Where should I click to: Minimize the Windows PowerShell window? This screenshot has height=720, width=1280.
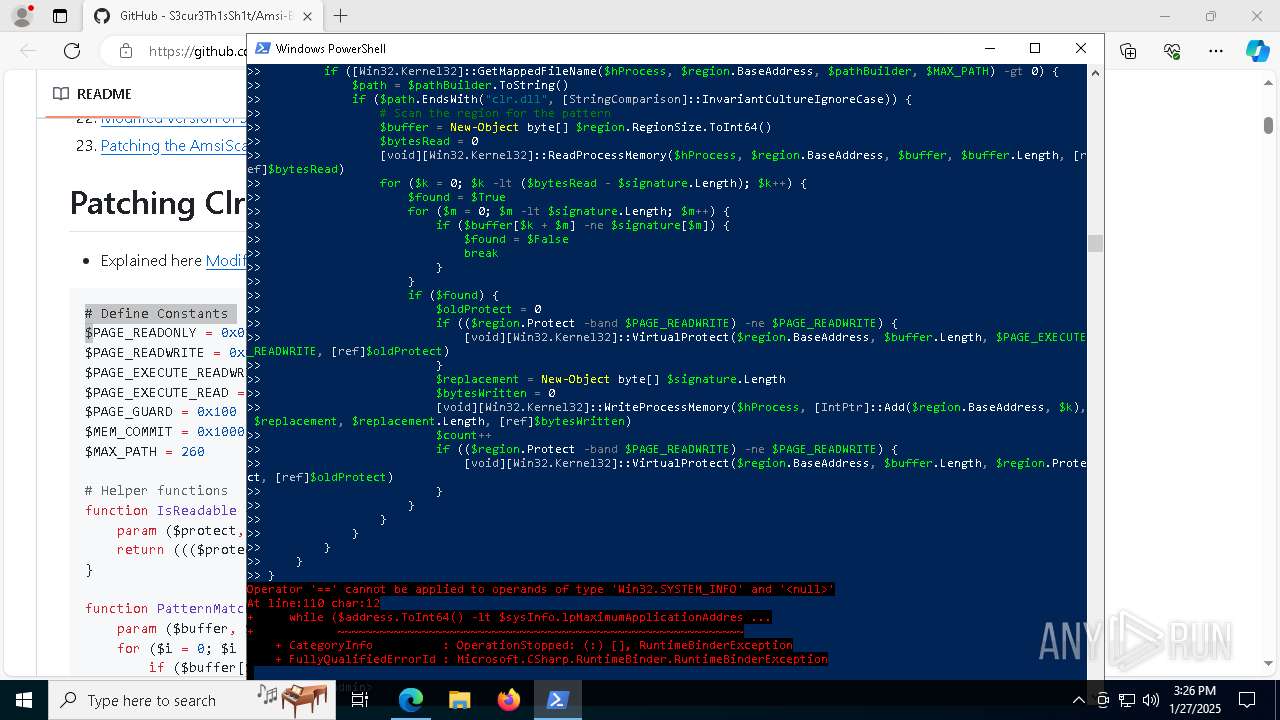coord(989,48)
